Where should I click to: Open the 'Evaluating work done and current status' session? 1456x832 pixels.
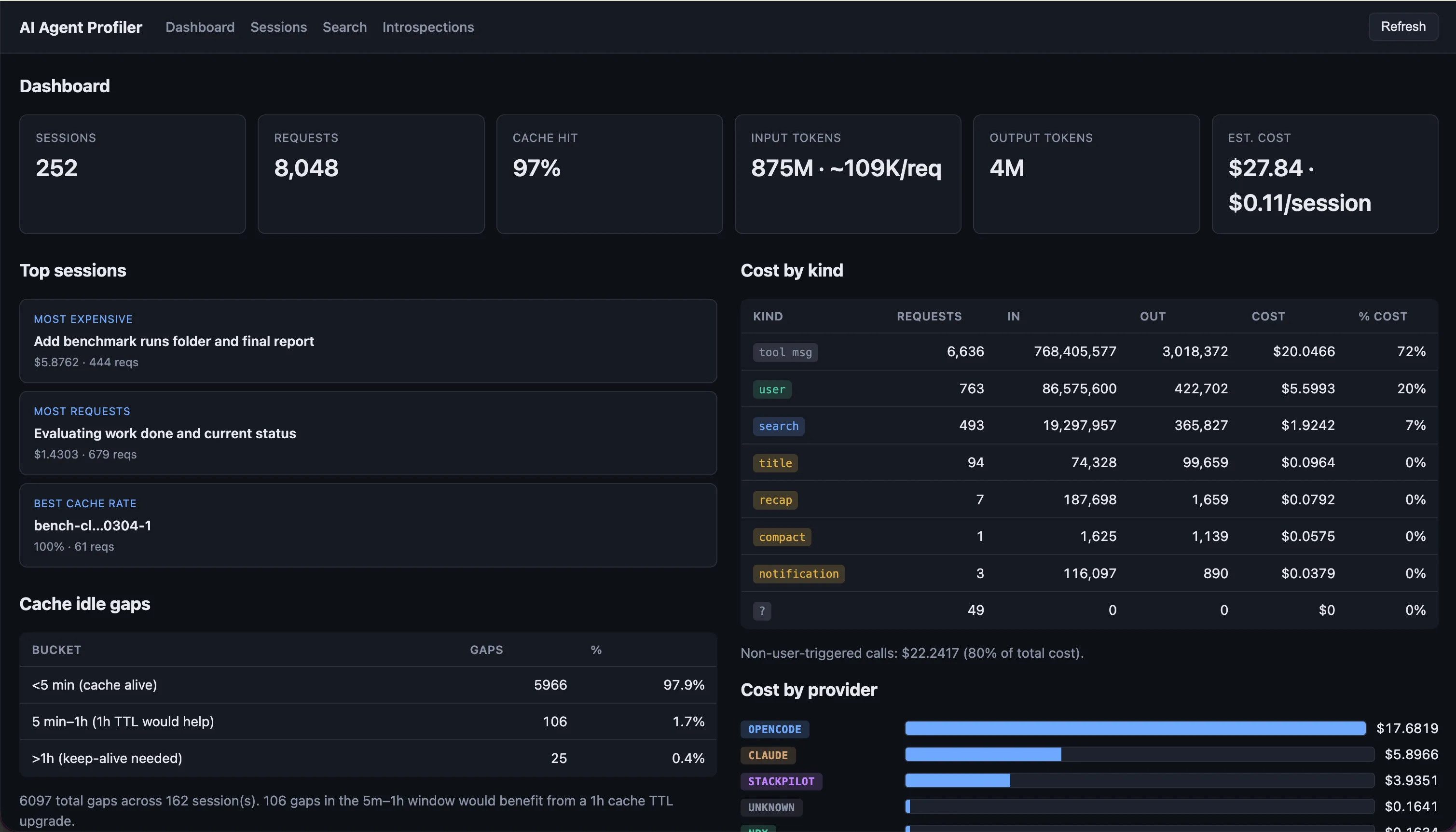click(x=368, y=432)
